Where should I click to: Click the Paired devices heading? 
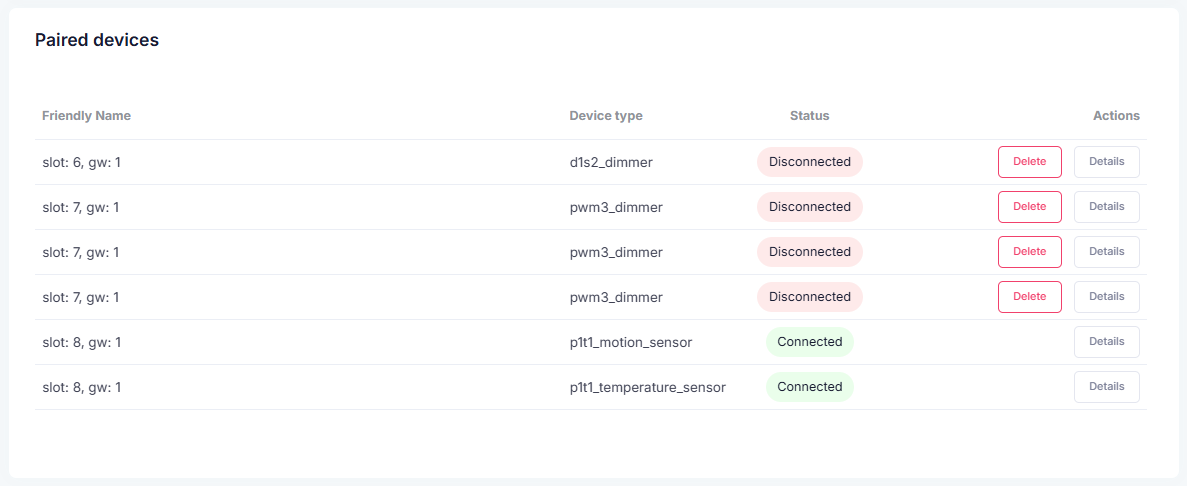pyautogui.click(x=97, y=40)
